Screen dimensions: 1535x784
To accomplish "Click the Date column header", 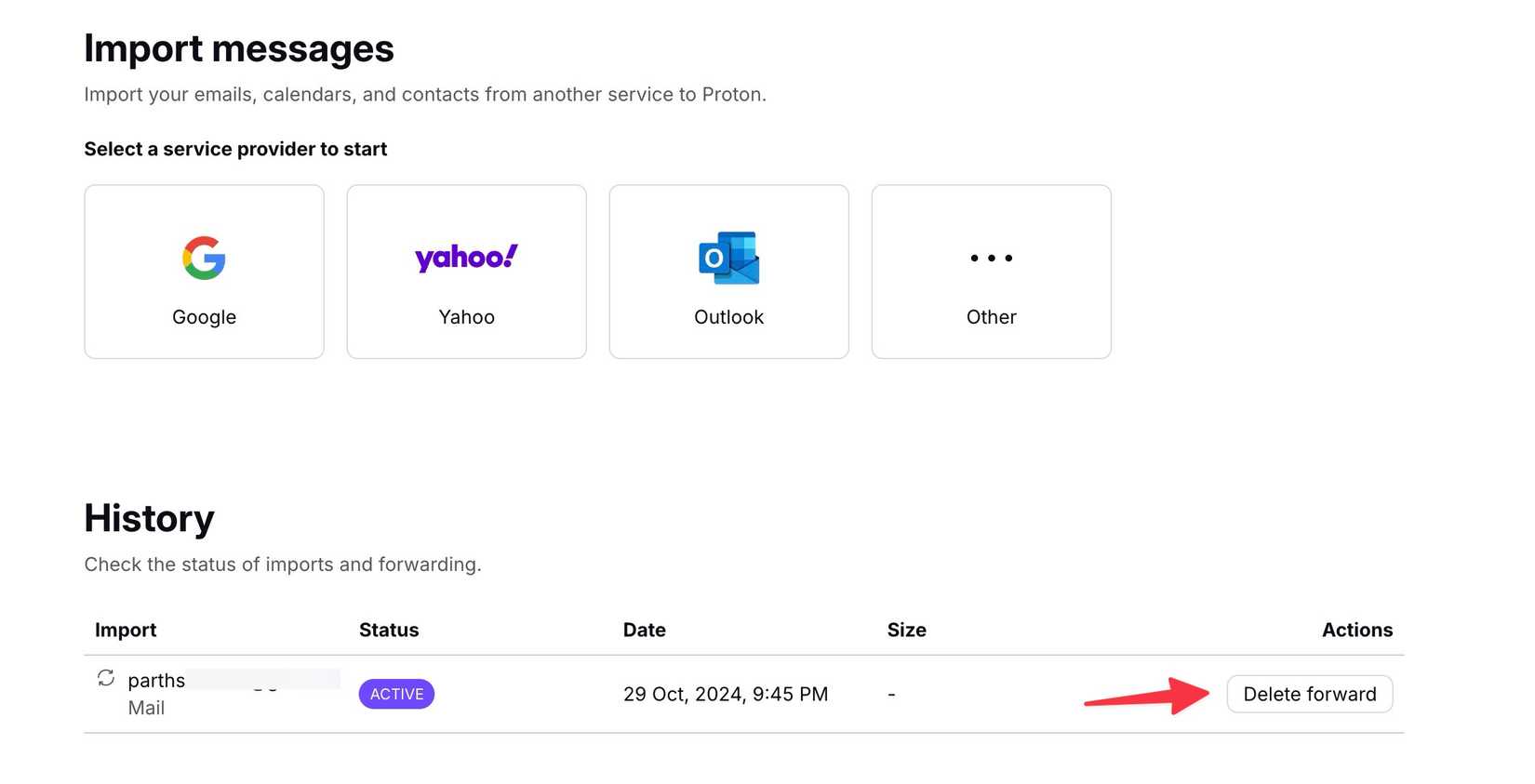I will coord(644,630).
